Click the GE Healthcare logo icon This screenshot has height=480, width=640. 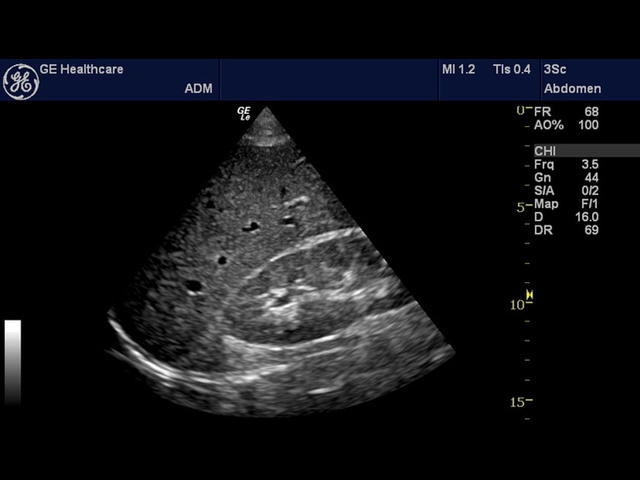[20, 81]
